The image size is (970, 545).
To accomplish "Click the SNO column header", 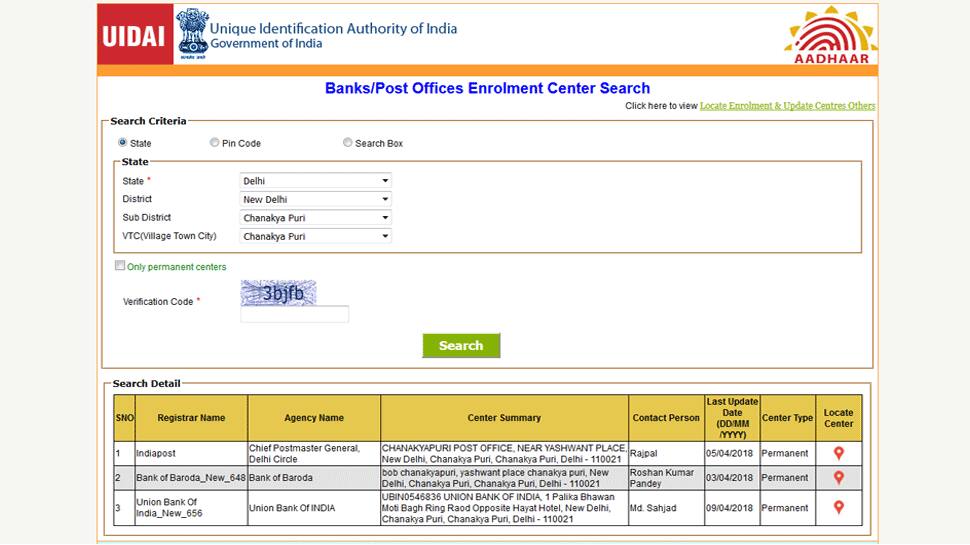I will click(x=124, y=418).
